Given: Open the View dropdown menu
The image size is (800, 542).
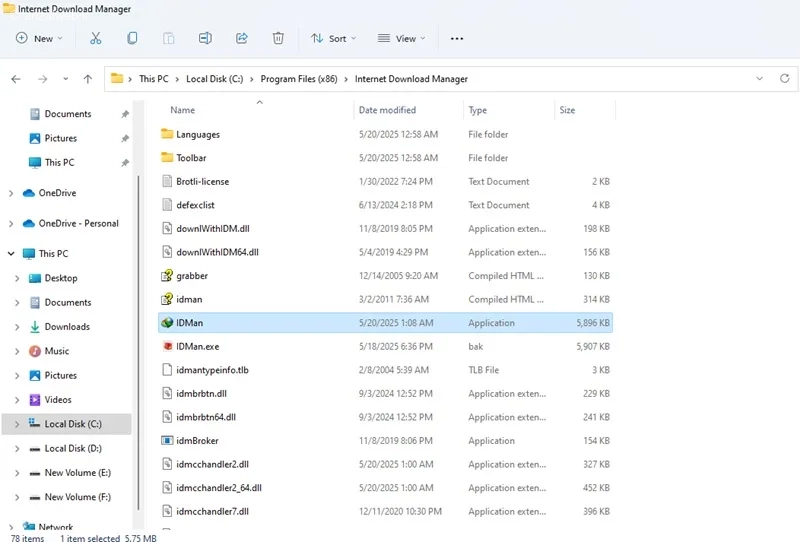Looking at the screenshot, I should click(401, 39).
